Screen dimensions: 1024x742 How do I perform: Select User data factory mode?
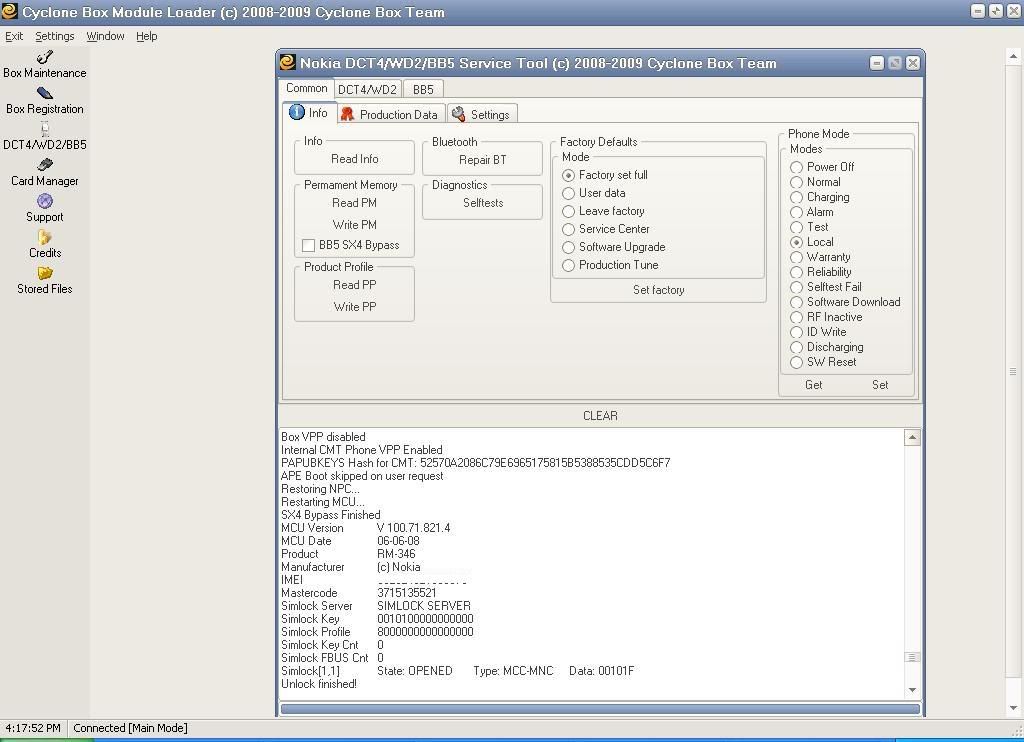pos(568,193)
